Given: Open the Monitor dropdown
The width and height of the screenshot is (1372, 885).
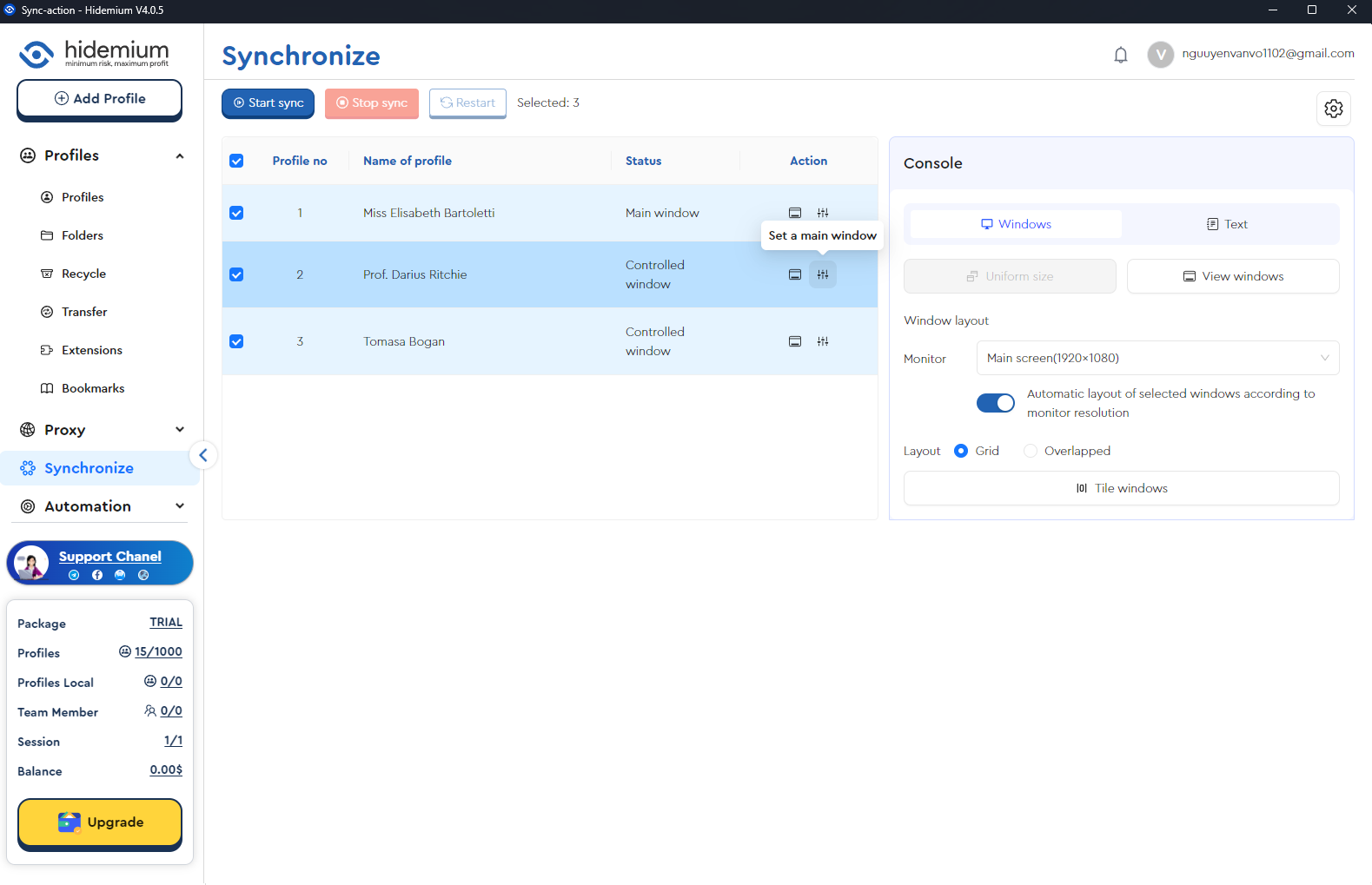Looking at the screenshot, I should pos(1157,358).
